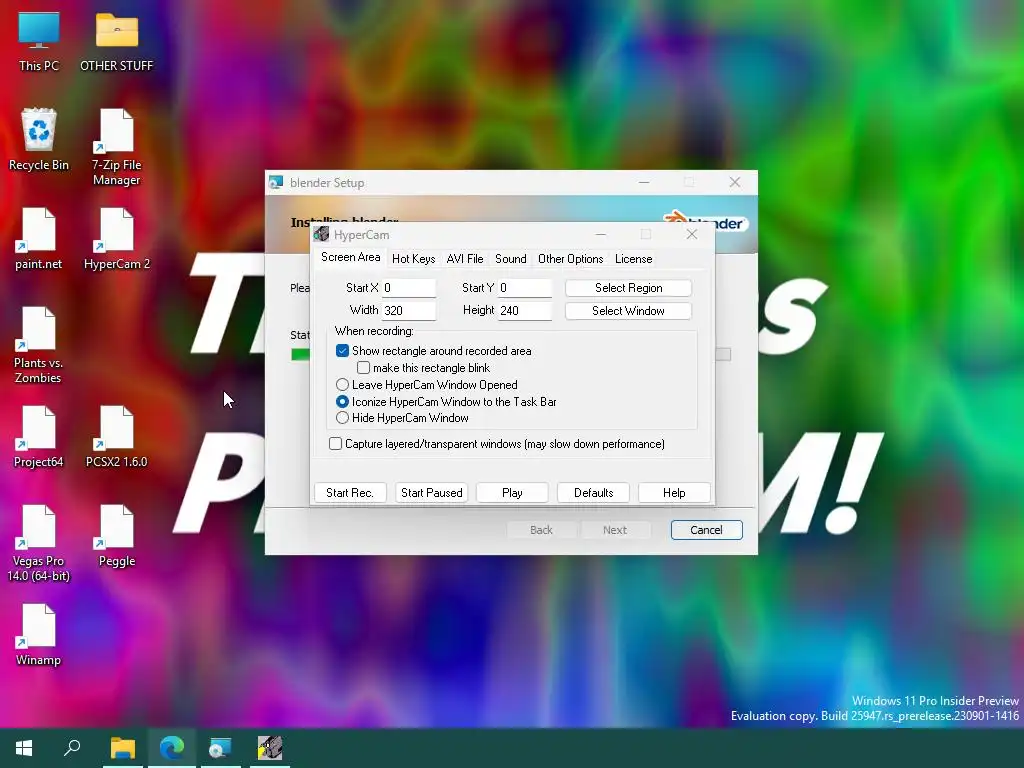Viewport: 1024px width, 768px height.
Task: Cancel the blender Setup installation
Action: (x=707, y=530)
